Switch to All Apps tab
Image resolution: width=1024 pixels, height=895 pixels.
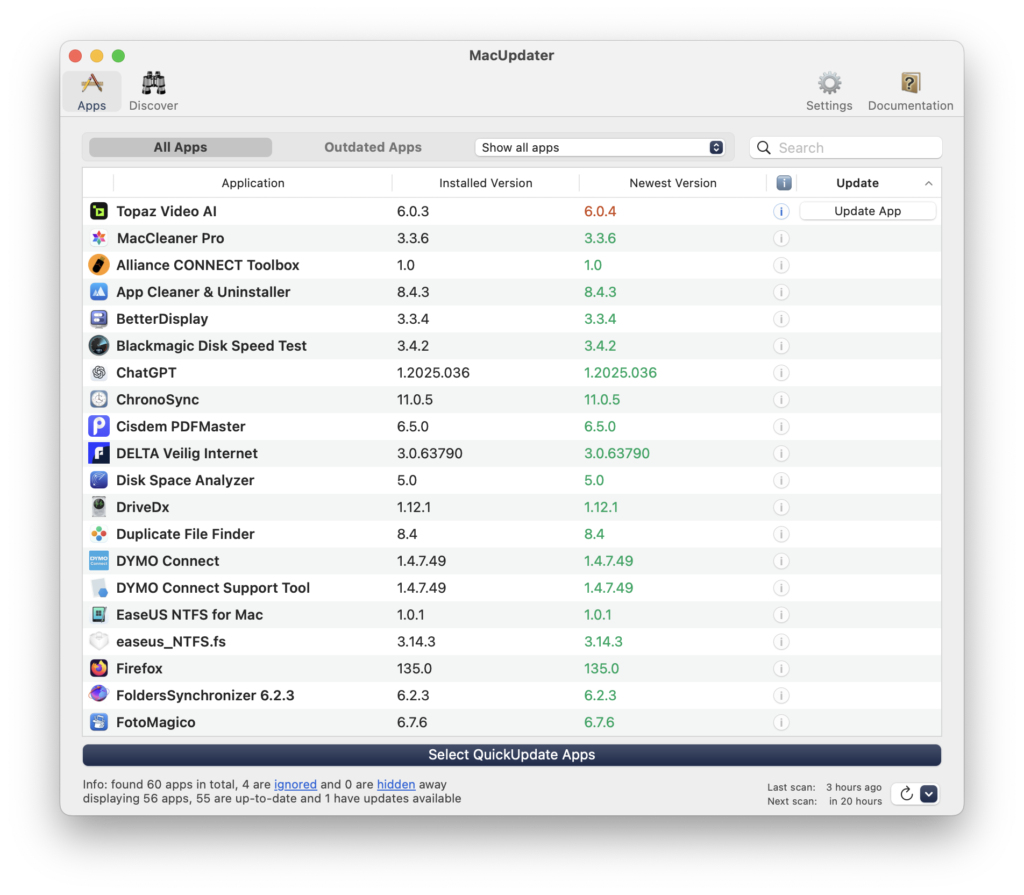coord(180,148)
